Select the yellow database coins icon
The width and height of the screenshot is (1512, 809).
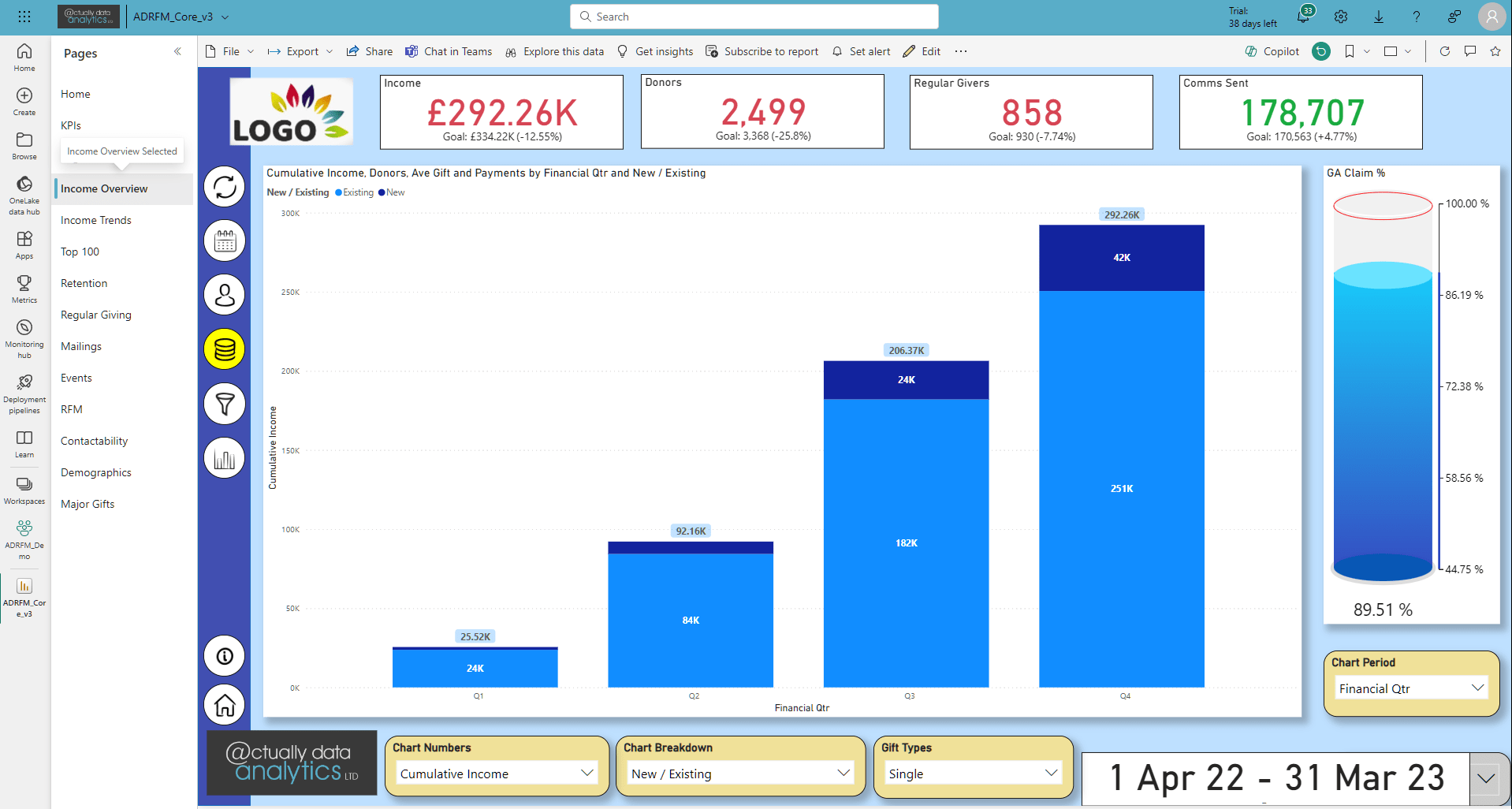point(225,349)
